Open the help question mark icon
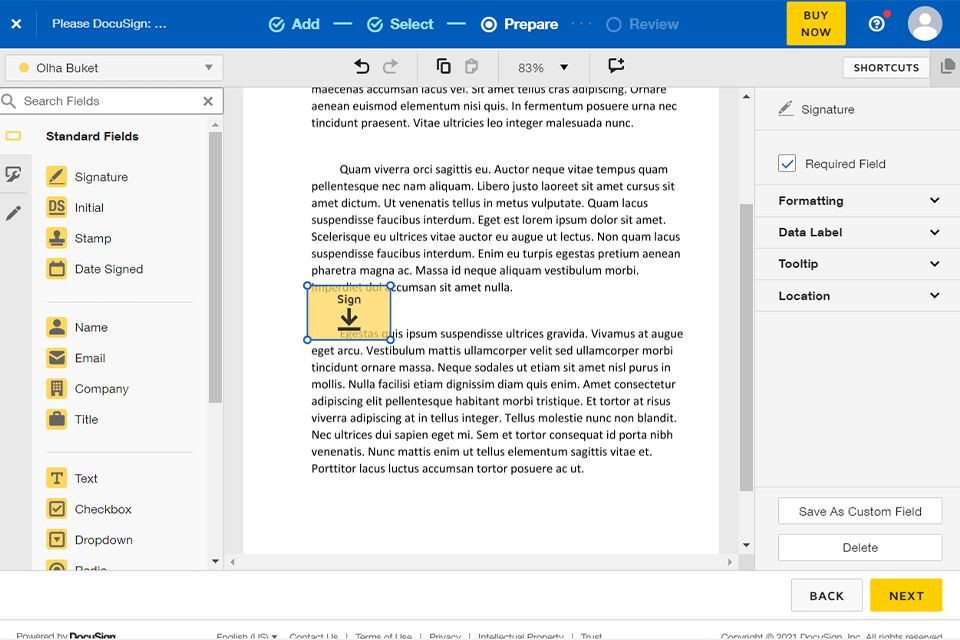The width and height of the screenshot is (960, 640). (x=877, y=24)
